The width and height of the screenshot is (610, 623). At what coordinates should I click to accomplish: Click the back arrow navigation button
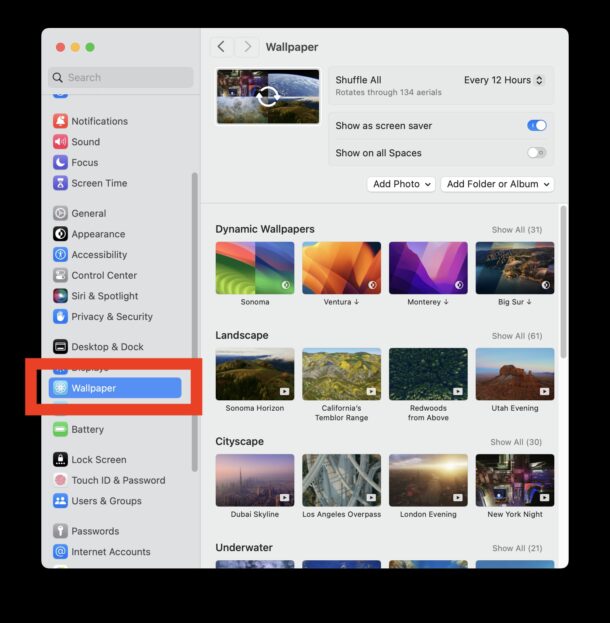tap(222, 47)
